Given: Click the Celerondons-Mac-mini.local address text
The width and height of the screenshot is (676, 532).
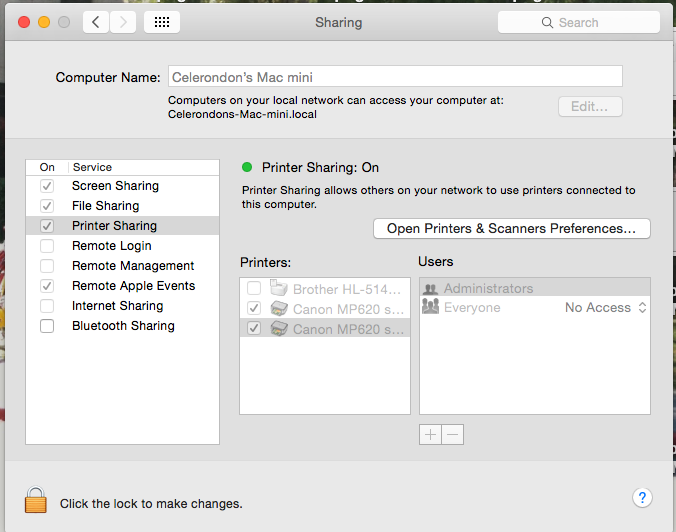Looking at the screenshot, I should pyautogui.click(x=242, y=114).
